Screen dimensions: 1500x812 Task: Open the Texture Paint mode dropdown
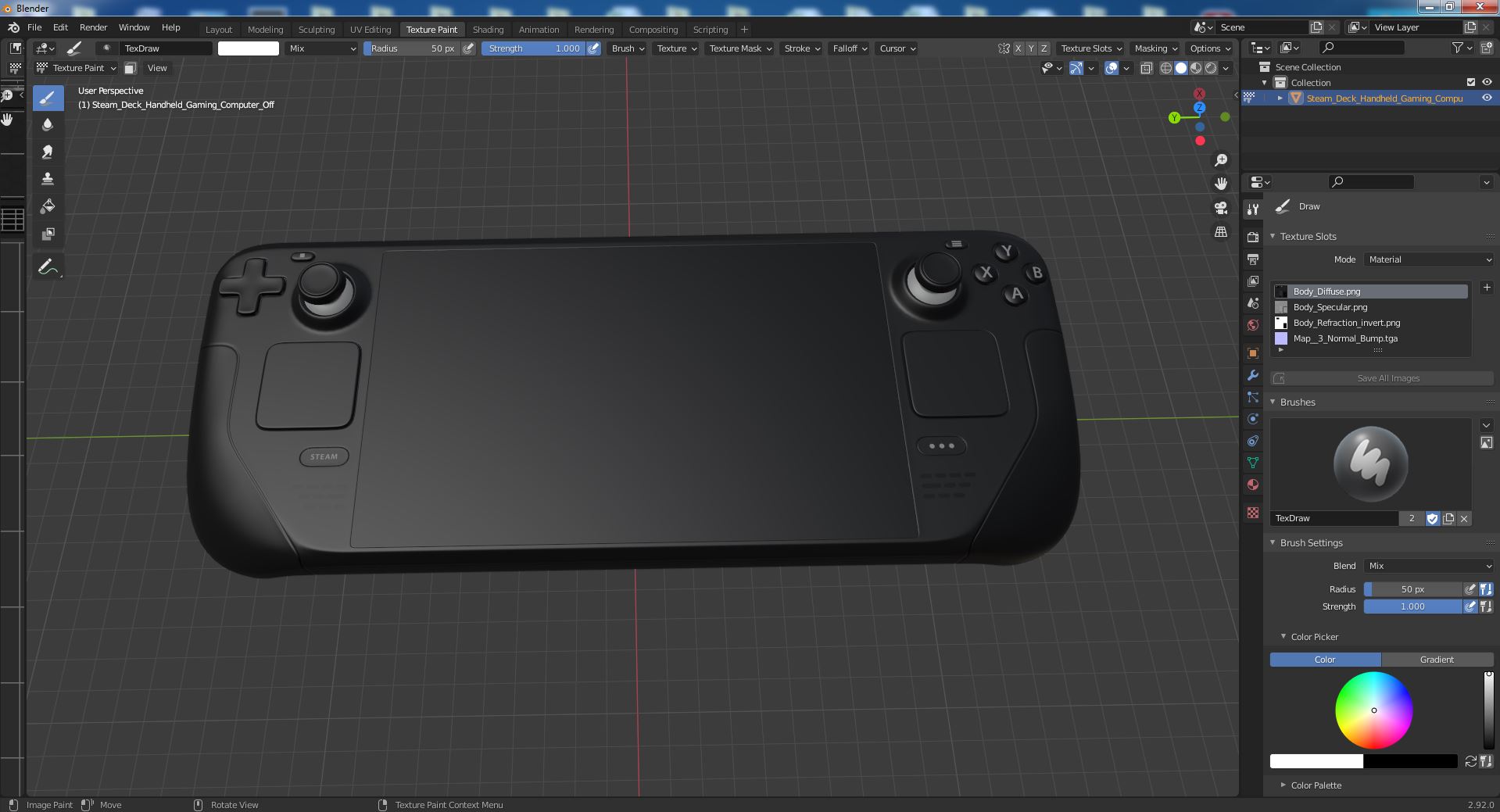(x=77, y=68)
